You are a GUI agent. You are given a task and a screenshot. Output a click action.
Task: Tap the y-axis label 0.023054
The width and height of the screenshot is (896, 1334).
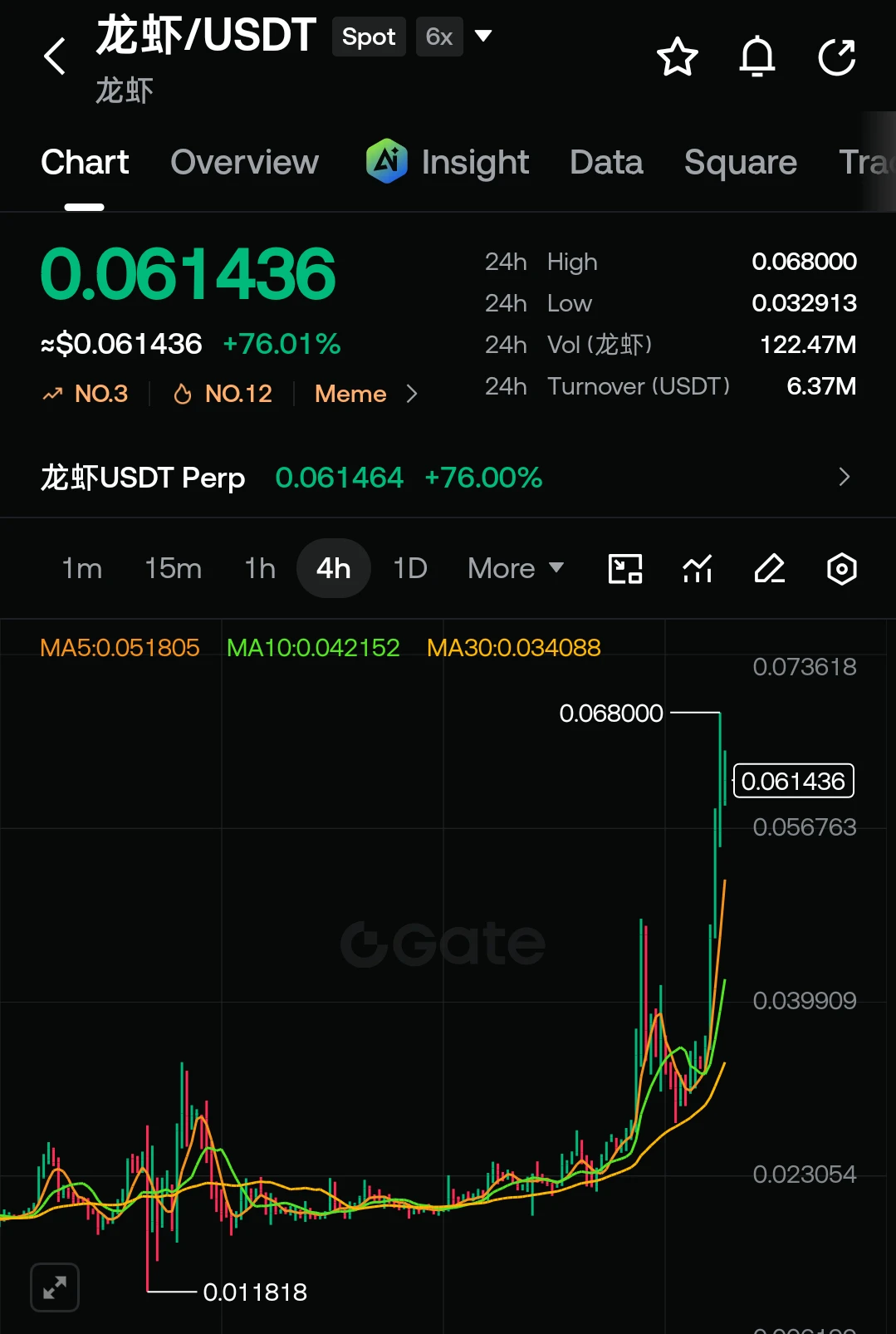coord(804,1175)
